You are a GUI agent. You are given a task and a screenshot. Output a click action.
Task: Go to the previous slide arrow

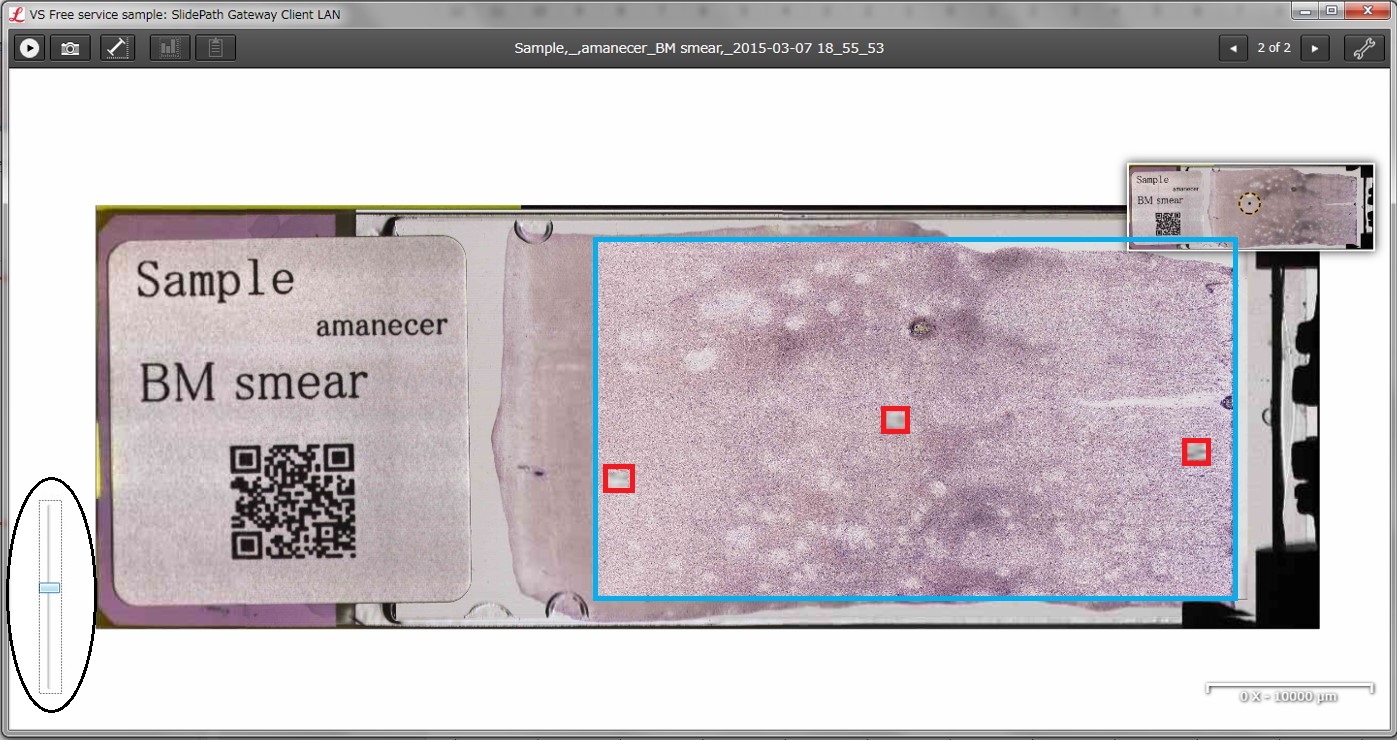tap(1233, 48)
